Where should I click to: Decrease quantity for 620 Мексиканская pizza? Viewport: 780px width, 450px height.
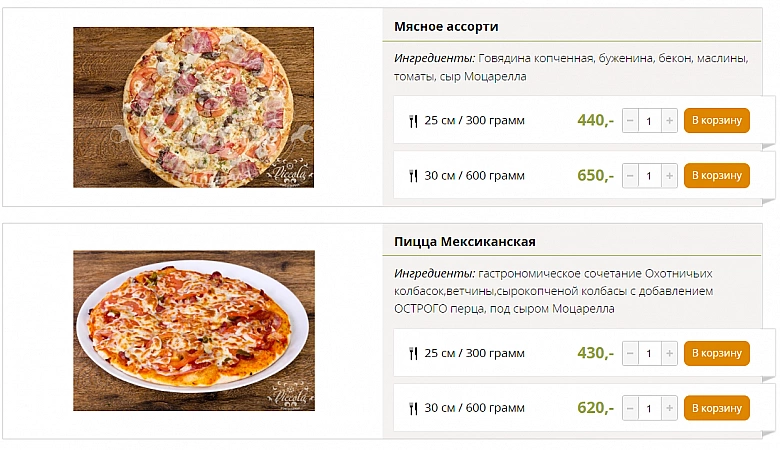pyautogui.click(x=630, y=408)
